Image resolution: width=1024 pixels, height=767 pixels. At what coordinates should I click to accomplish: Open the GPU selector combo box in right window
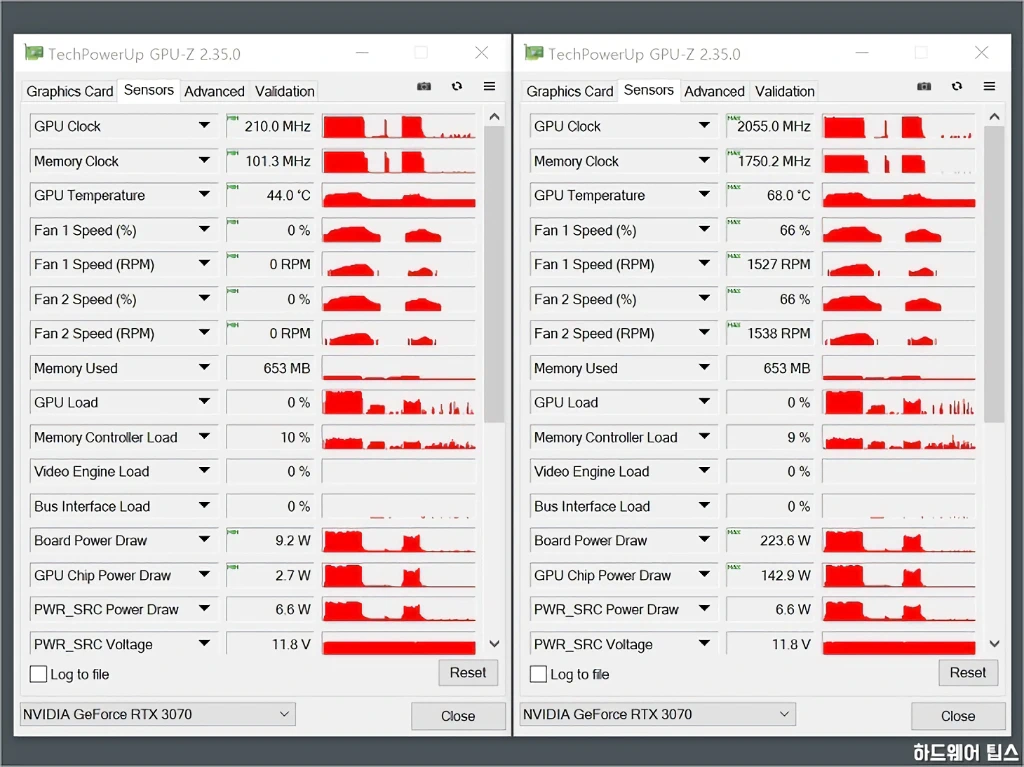pyautogui.click(x=658, y=714)
